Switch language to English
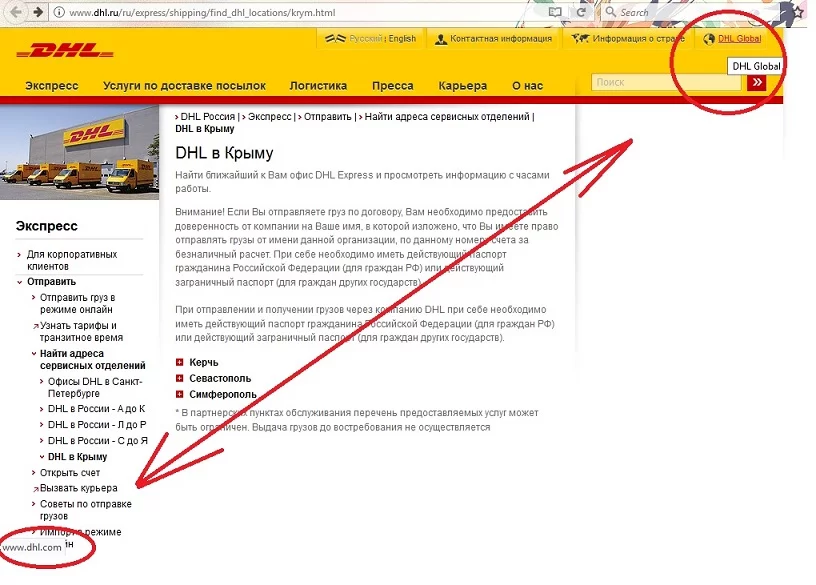 402,39
